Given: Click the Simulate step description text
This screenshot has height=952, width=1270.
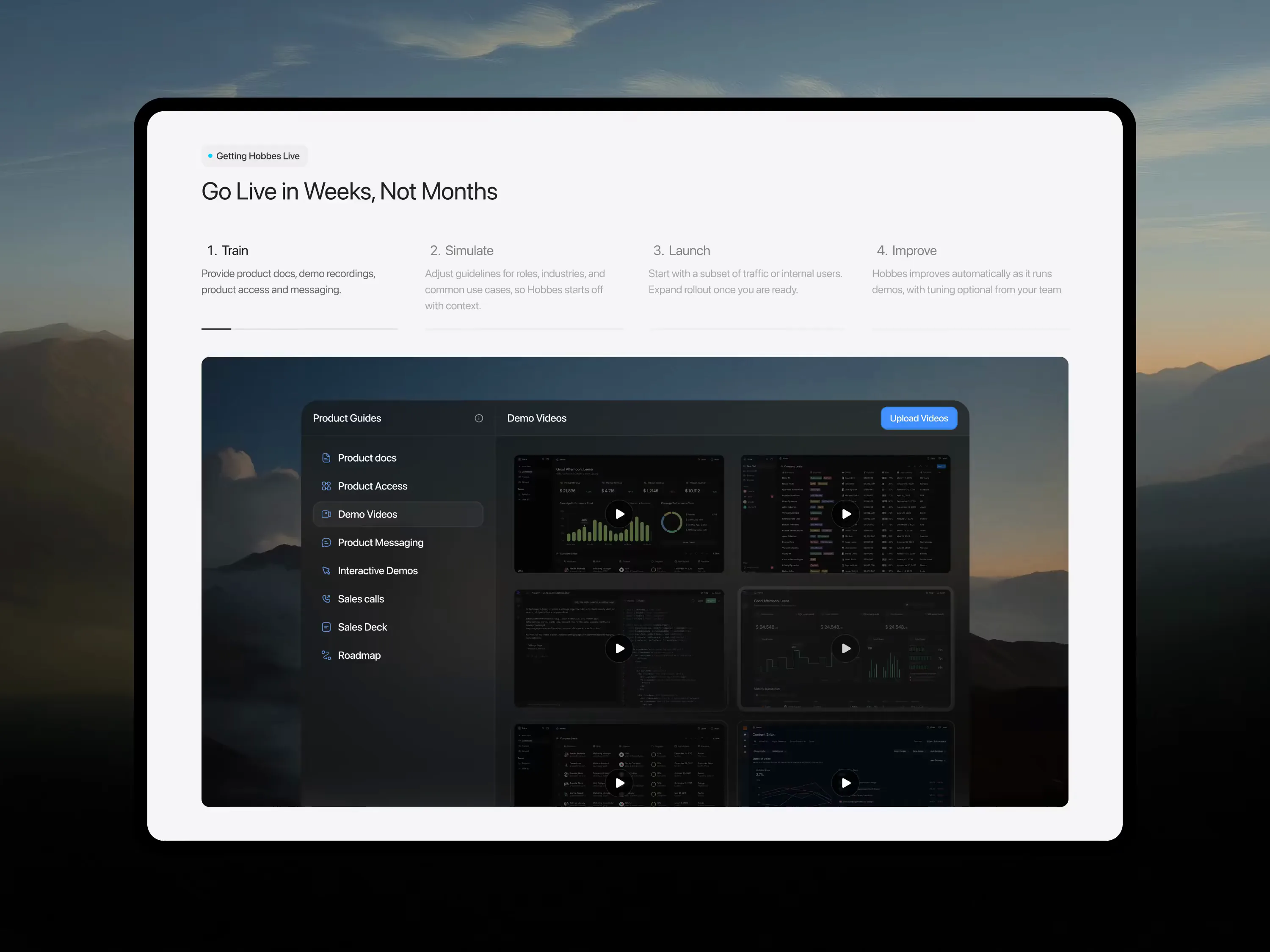Looking at the screenshot, I should 515,290.
